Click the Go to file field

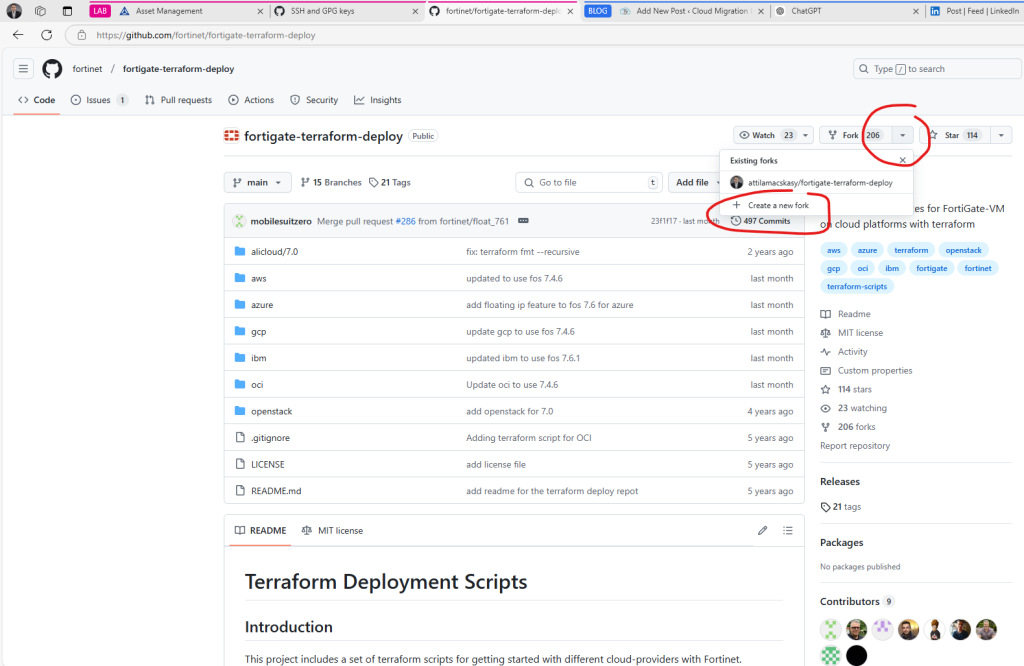pos(590,183)
